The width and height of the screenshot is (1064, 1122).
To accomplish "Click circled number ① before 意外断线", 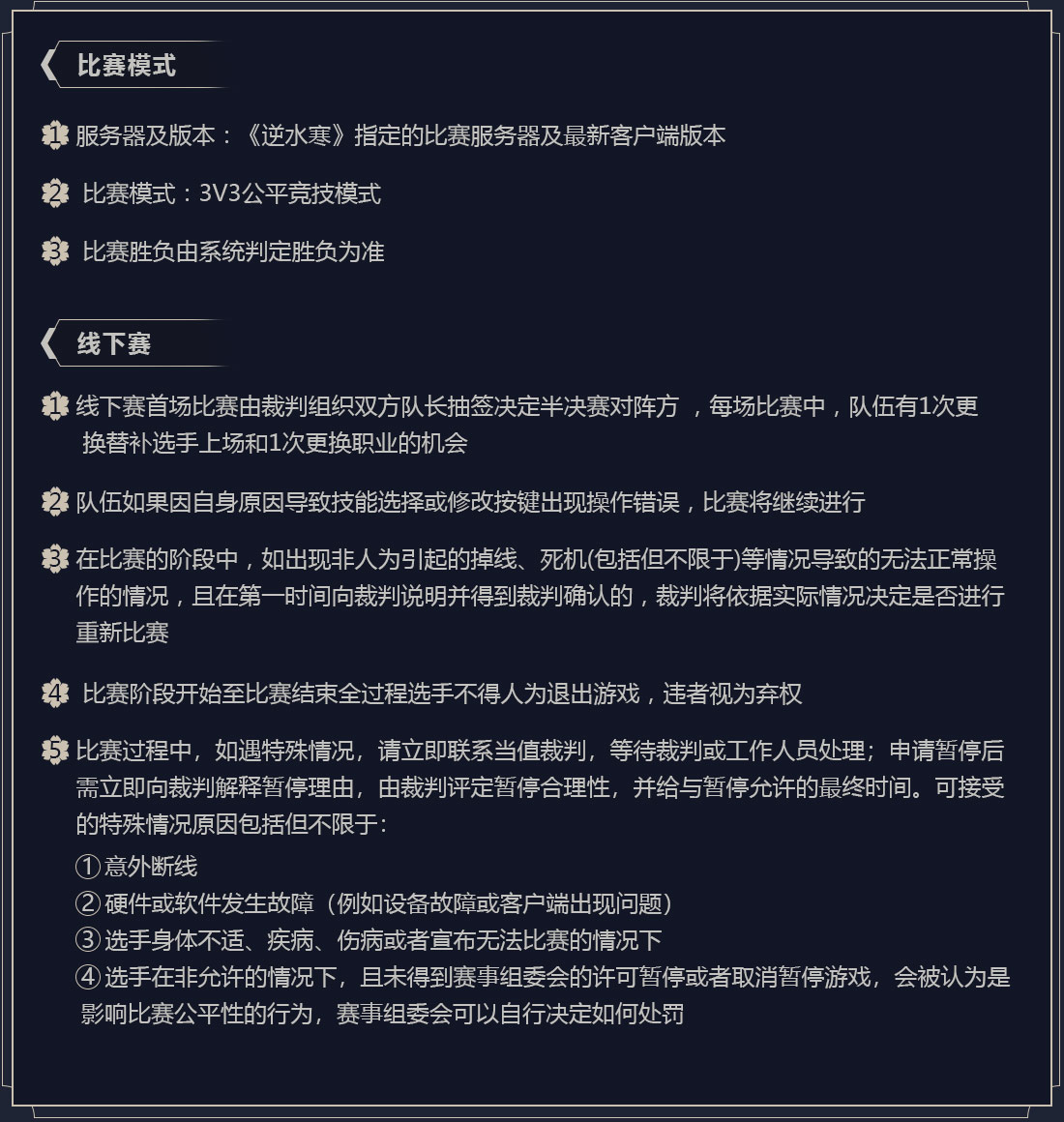I will pyautogui.click(x=88, y=867).
